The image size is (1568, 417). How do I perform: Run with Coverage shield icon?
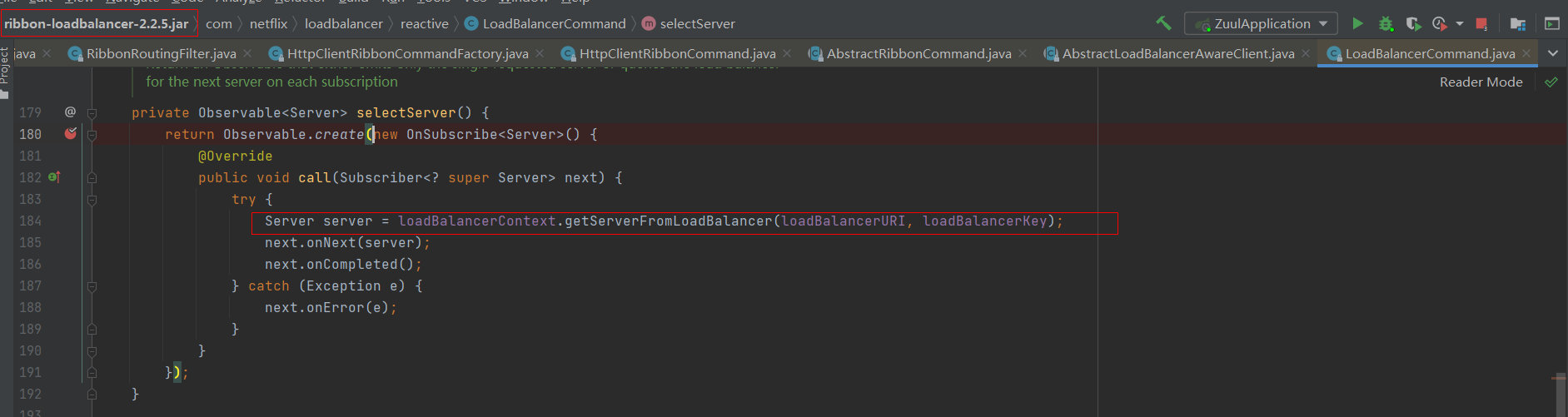(x=1413, y=23)
